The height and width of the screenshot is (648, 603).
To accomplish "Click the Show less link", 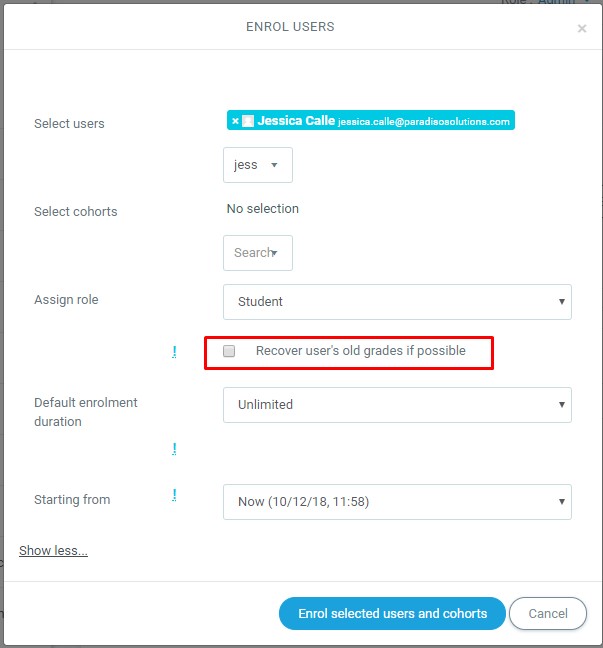I will [x=53, y=551].
